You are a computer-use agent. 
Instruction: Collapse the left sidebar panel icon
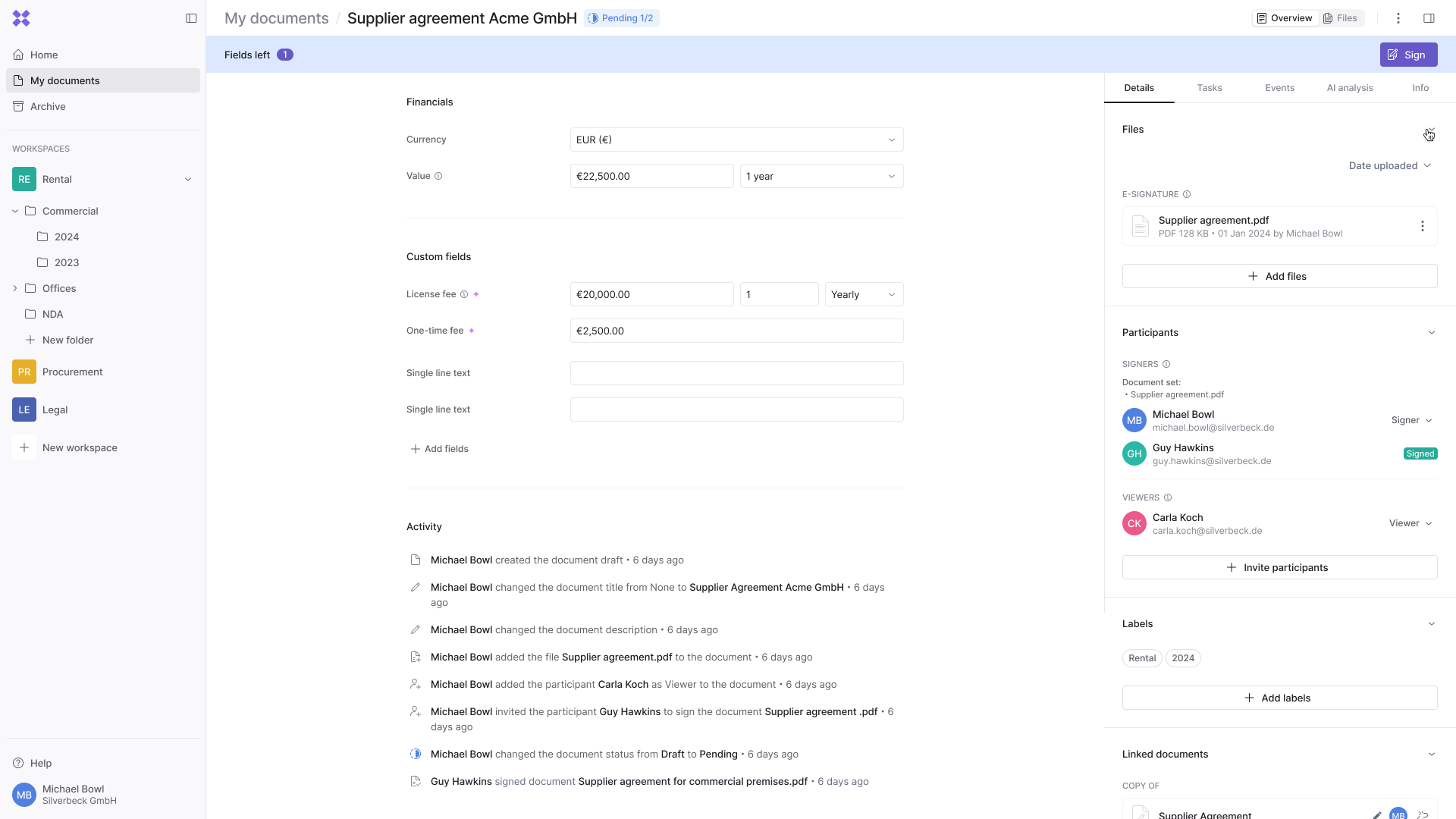point(191,18)
